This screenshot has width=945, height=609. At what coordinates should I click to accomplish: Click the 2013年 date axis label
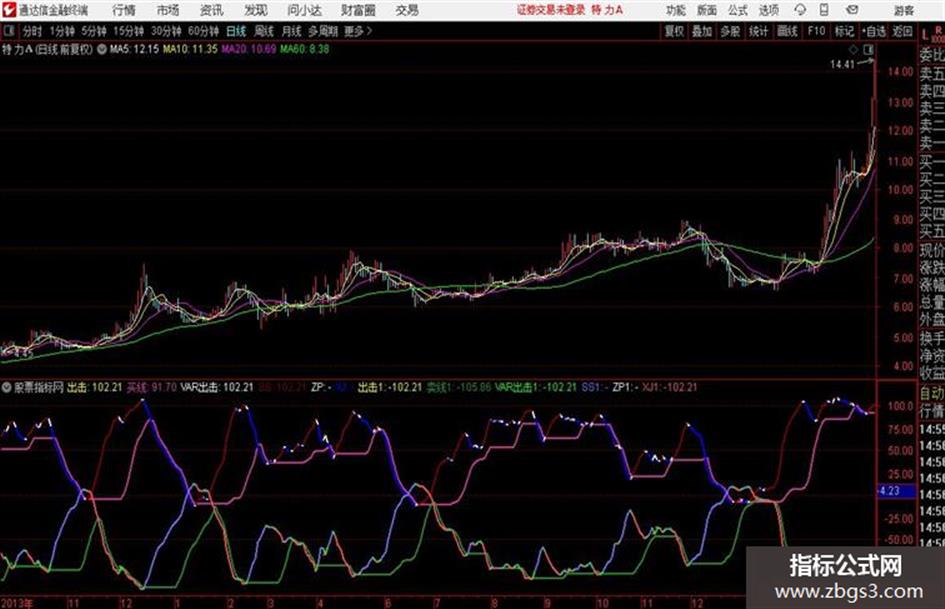point(17,603)
